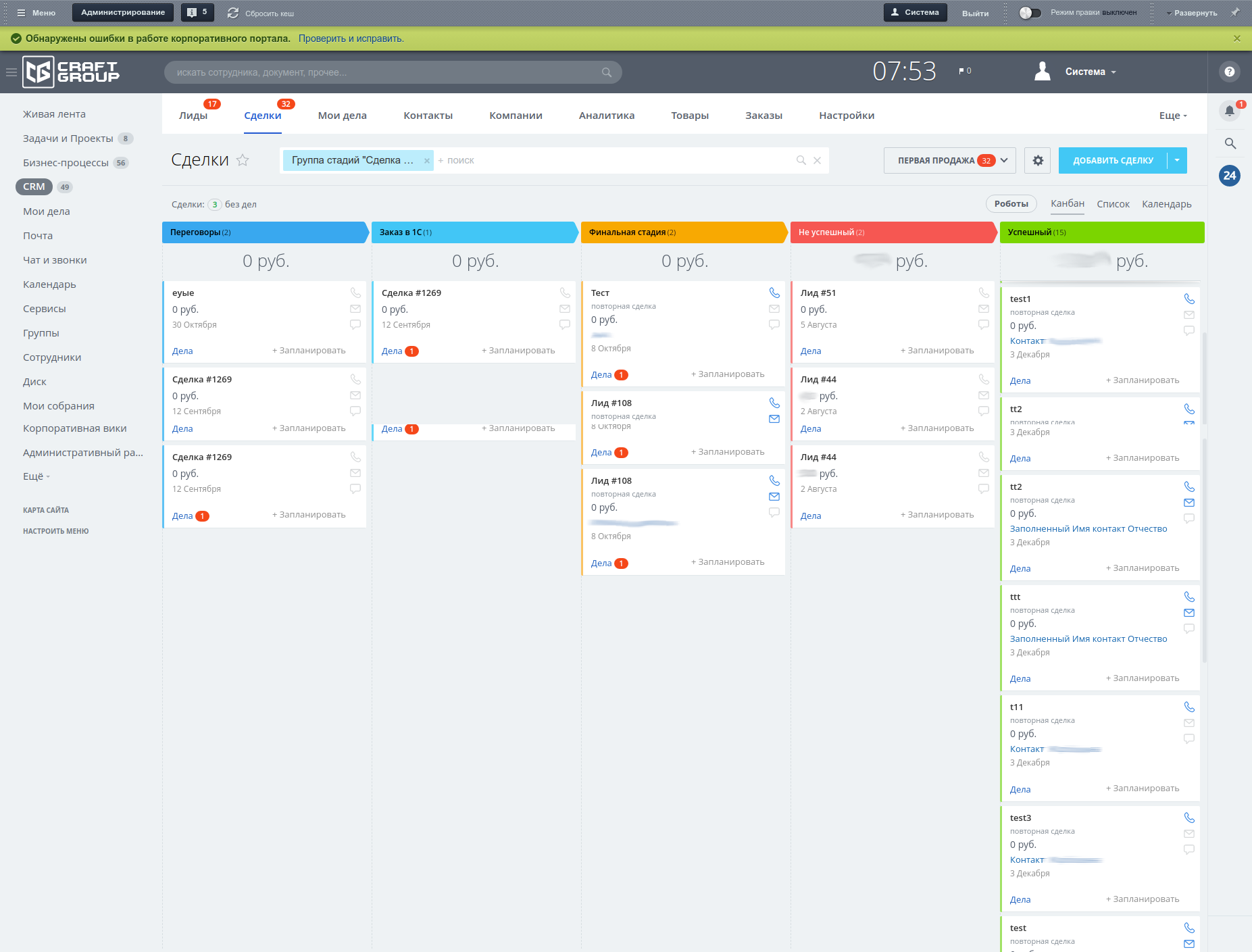Expand the Первая продажа funnel dropdown

tap(1004, 161)
